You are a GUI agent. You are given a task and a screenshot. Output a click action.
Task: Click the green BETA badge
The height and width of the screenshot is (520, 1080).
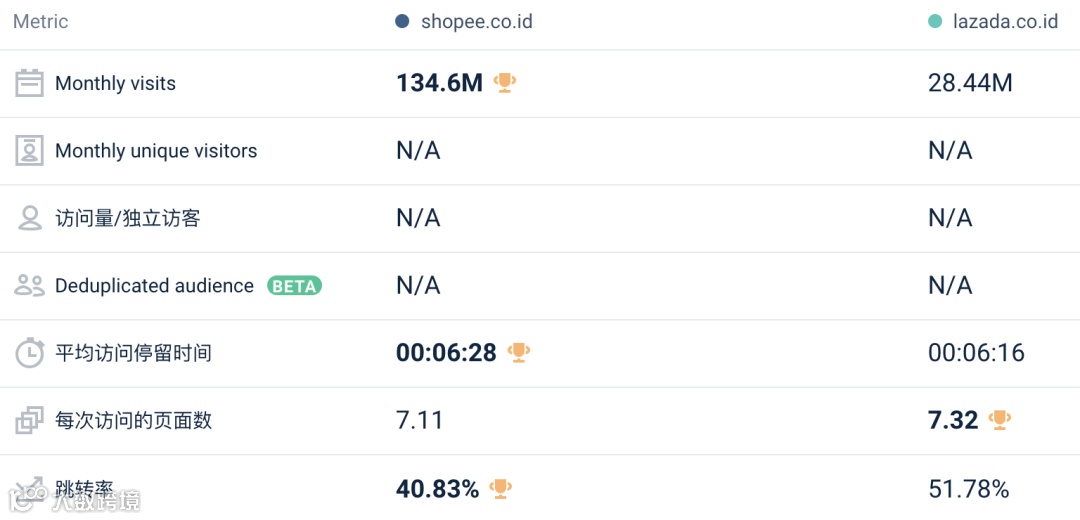295,286
